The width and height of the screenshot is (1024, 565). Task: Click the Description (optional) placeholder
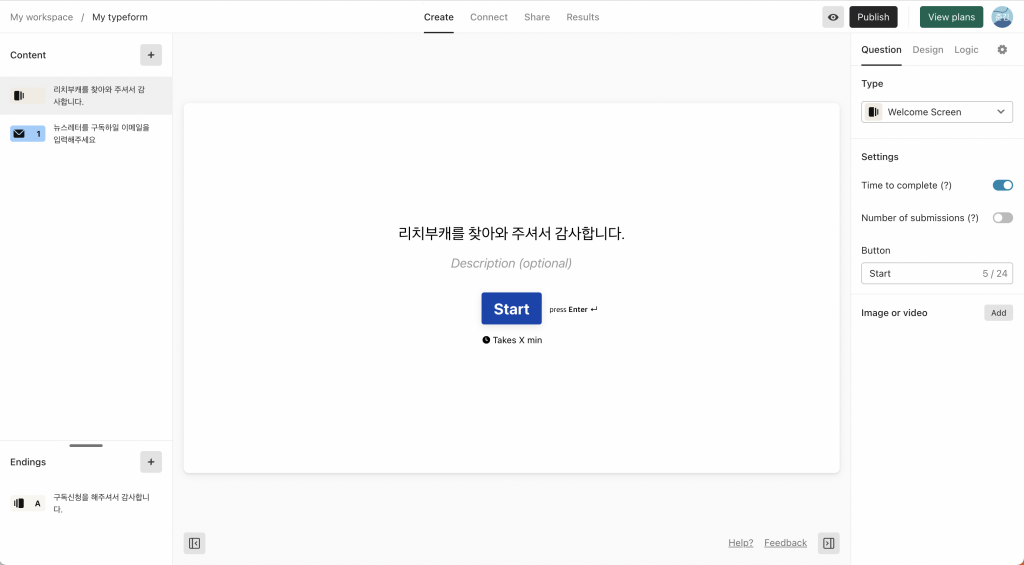point(511,263)
